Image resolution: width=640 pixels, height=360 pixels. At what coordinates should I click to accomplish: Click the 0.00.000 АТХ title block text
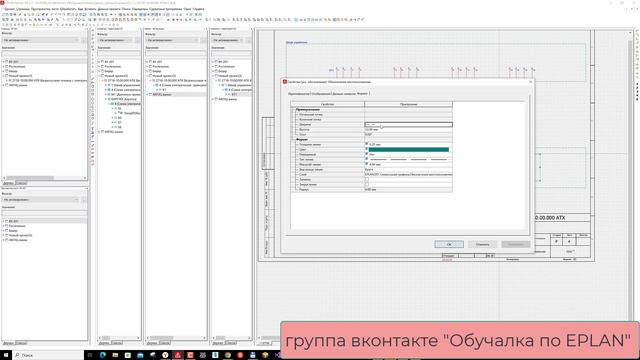(550, 218)
